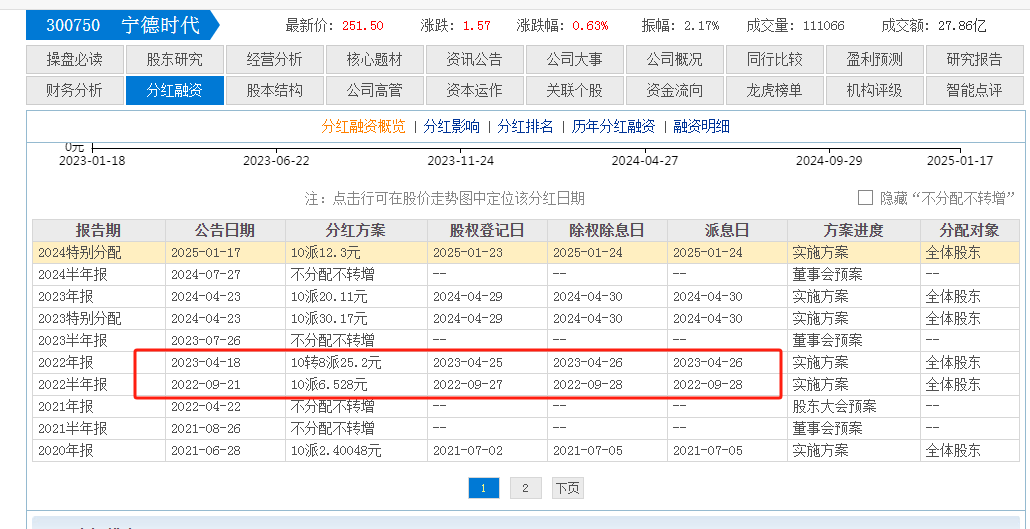The height and width of the screenshot is (529, 1030).
Task: Select the 2024特别分配 row
Action: point(526,252)
